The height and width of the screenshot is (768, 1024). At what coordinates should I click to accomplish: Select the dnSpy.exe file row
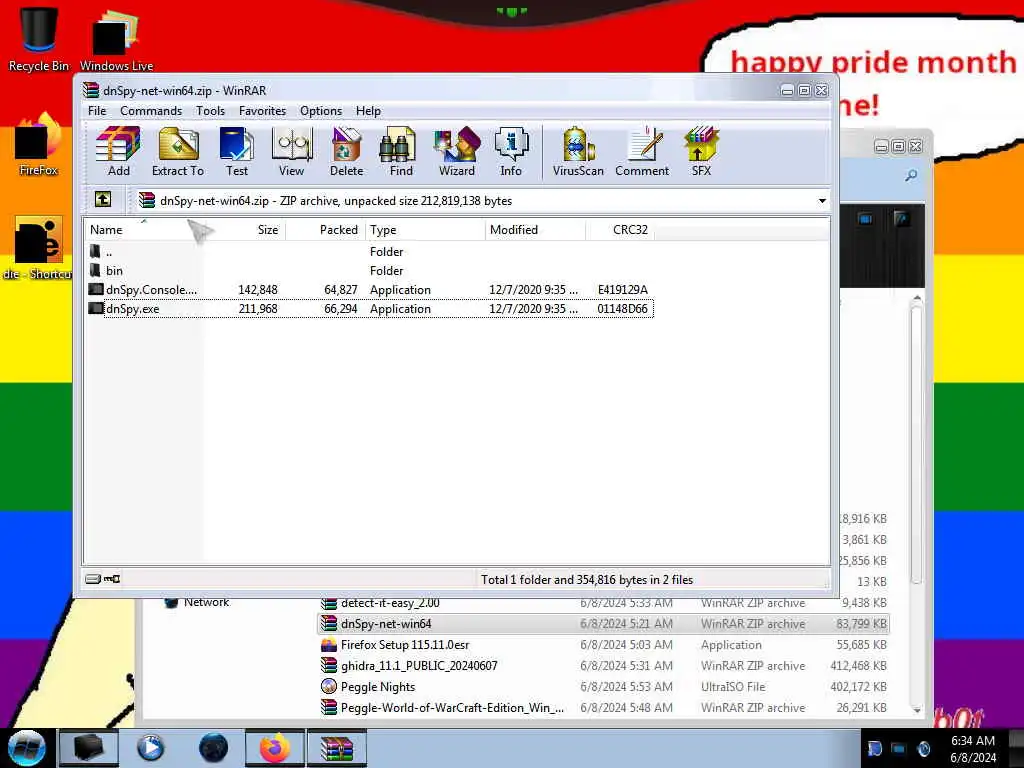pos(370,308)
